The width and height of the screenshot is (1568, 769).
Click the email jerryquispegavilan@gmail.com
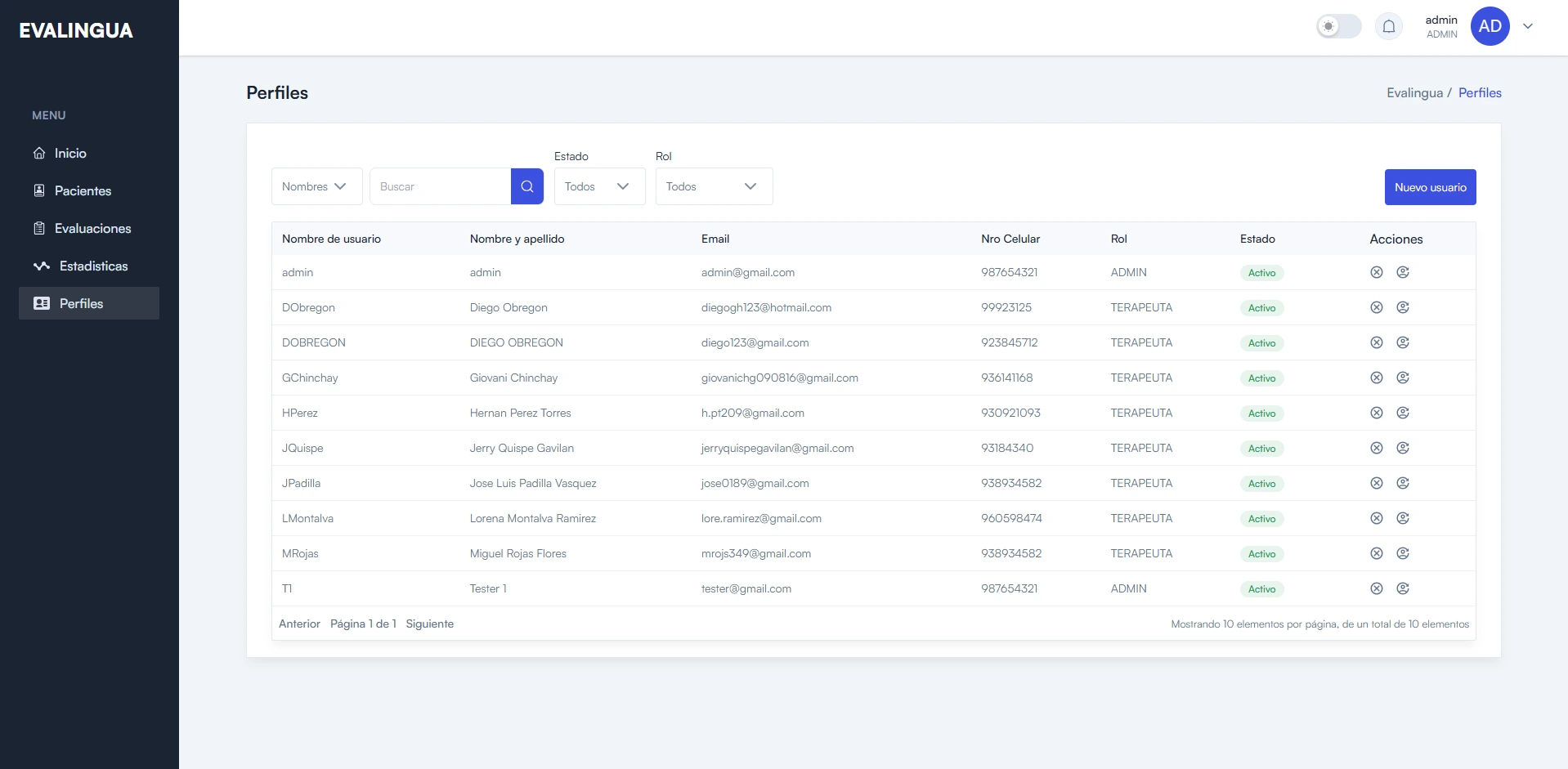click(x=777, y=448)
